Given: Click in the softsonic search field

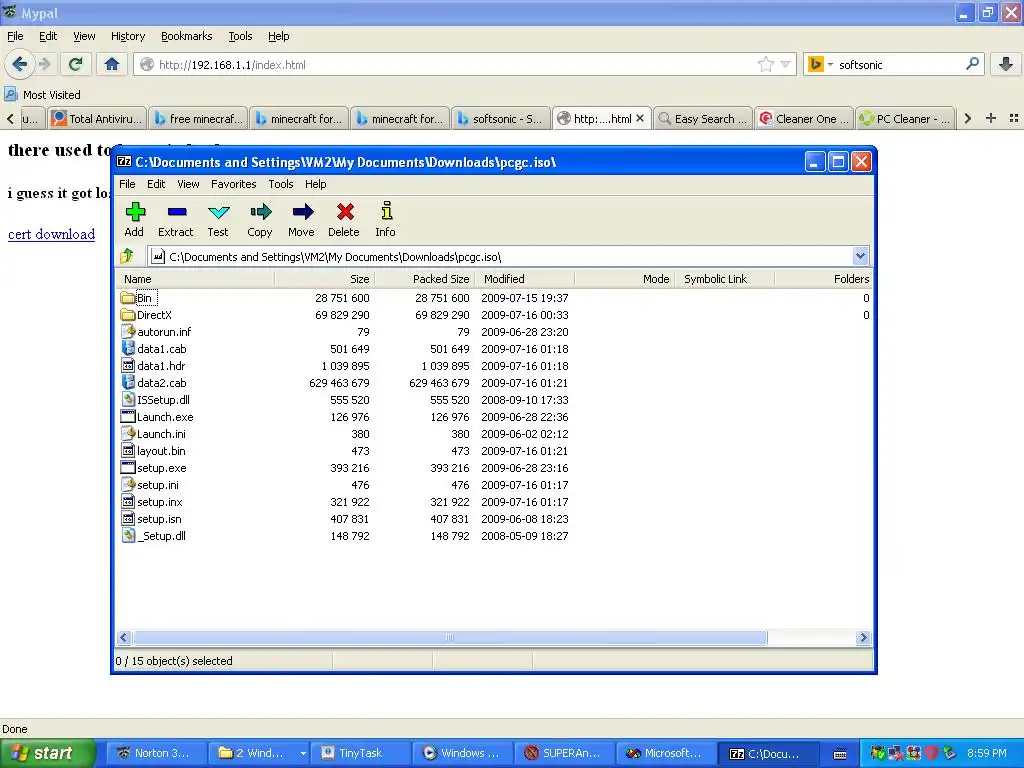Looking at the screenshot, I should point(898,65).
